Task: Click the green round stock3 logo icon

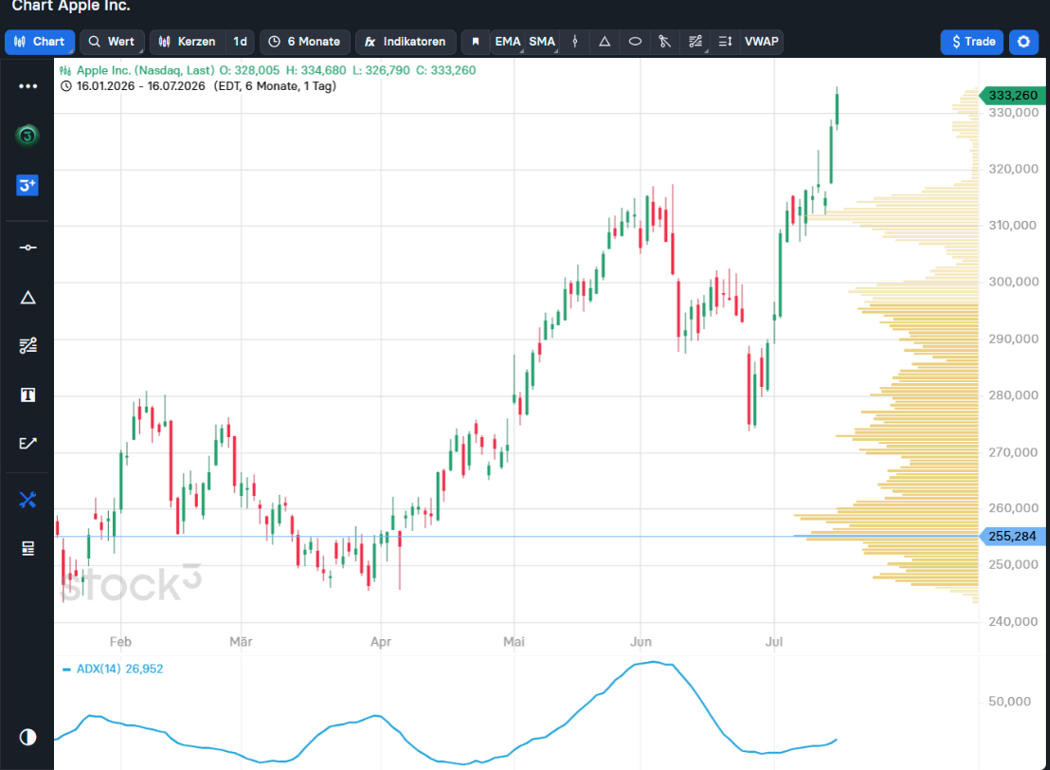Action: (27, 136)
